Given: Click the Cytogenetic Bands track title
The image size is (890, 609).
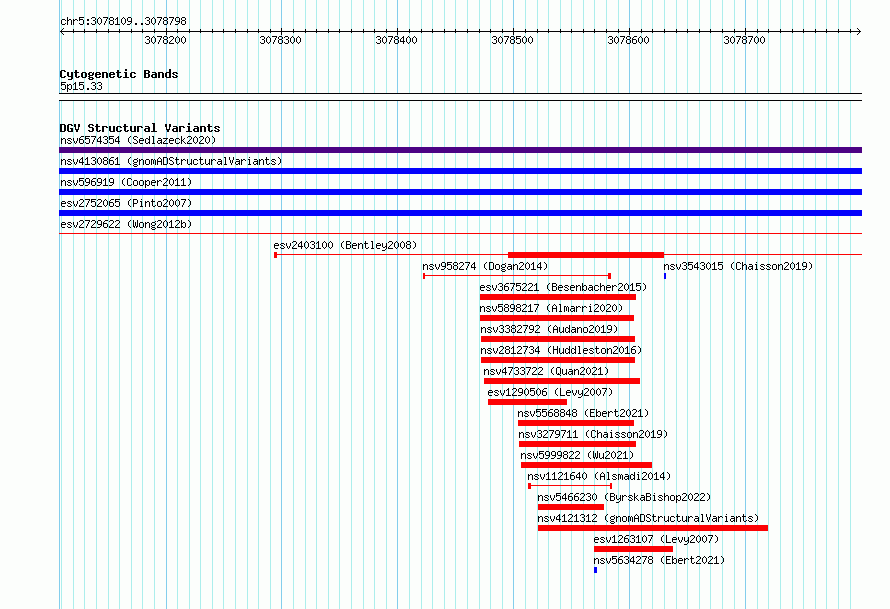Looking at the screenshot, I should tap(119, 74).
